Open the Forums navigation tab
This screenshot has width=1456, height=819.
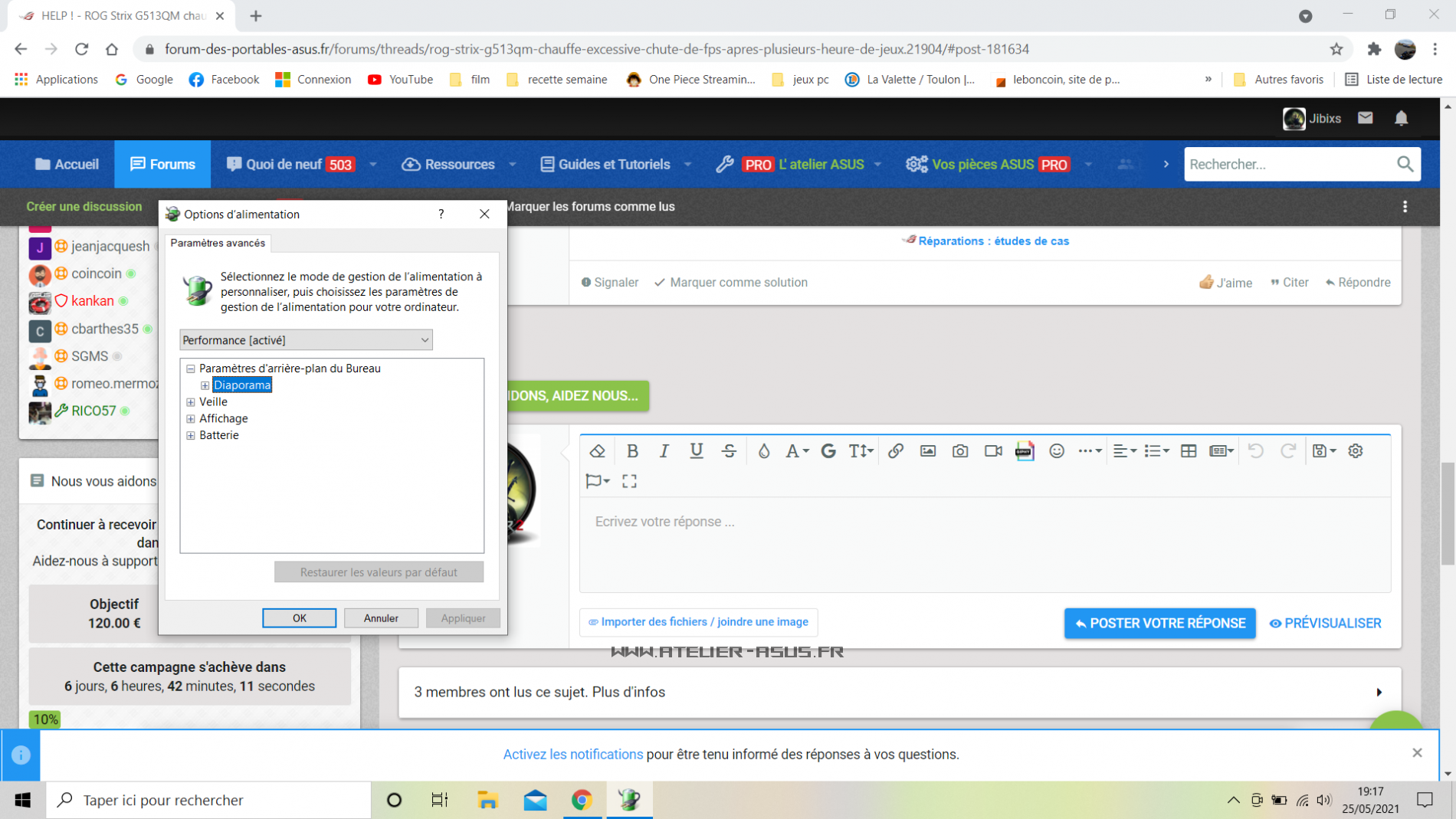coord(162,164)
